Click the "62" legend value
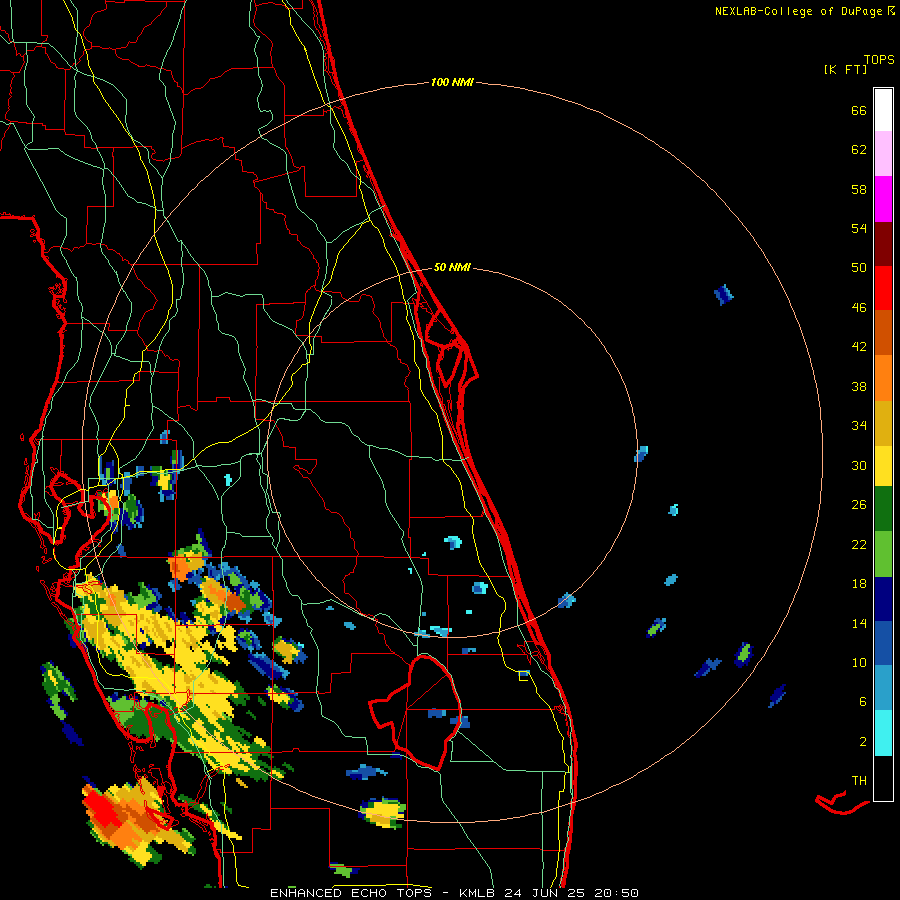900x900 pixels. (x=859, y=150)
